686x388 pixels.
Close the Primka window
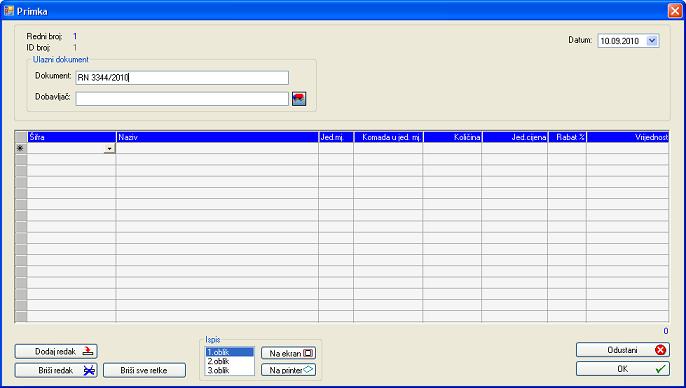(675, 11)
